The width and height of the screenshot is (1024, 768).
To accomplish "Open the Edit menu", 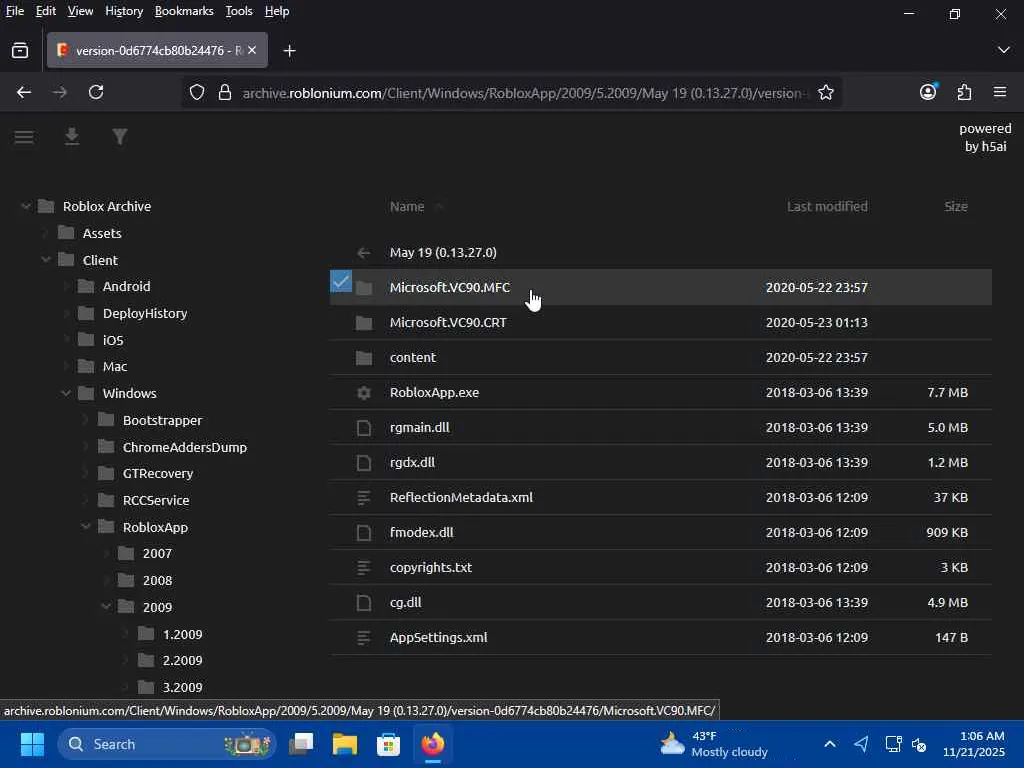I will 45,11.
